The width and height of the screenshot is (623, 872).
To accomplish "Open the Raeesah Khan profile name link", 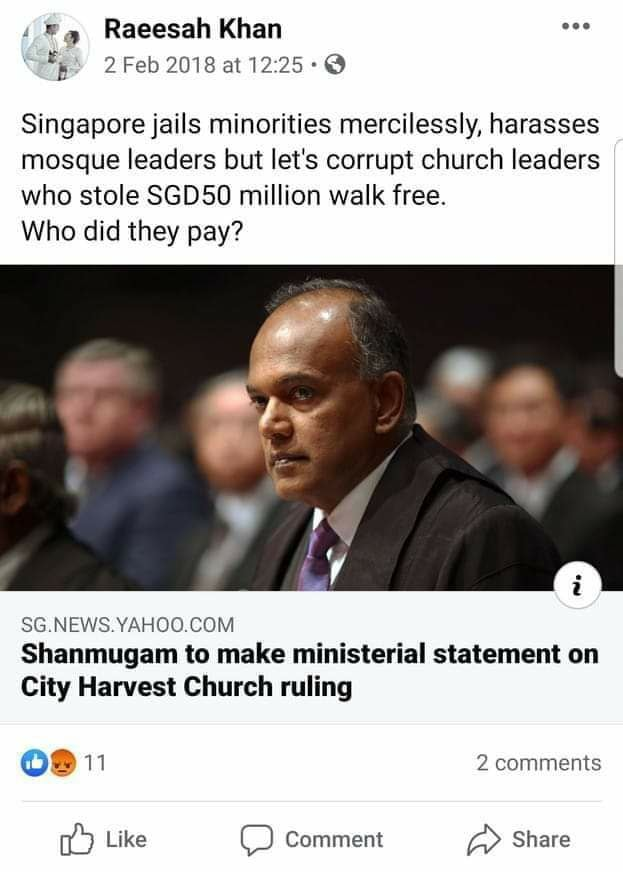I will [x=192, y=29].
